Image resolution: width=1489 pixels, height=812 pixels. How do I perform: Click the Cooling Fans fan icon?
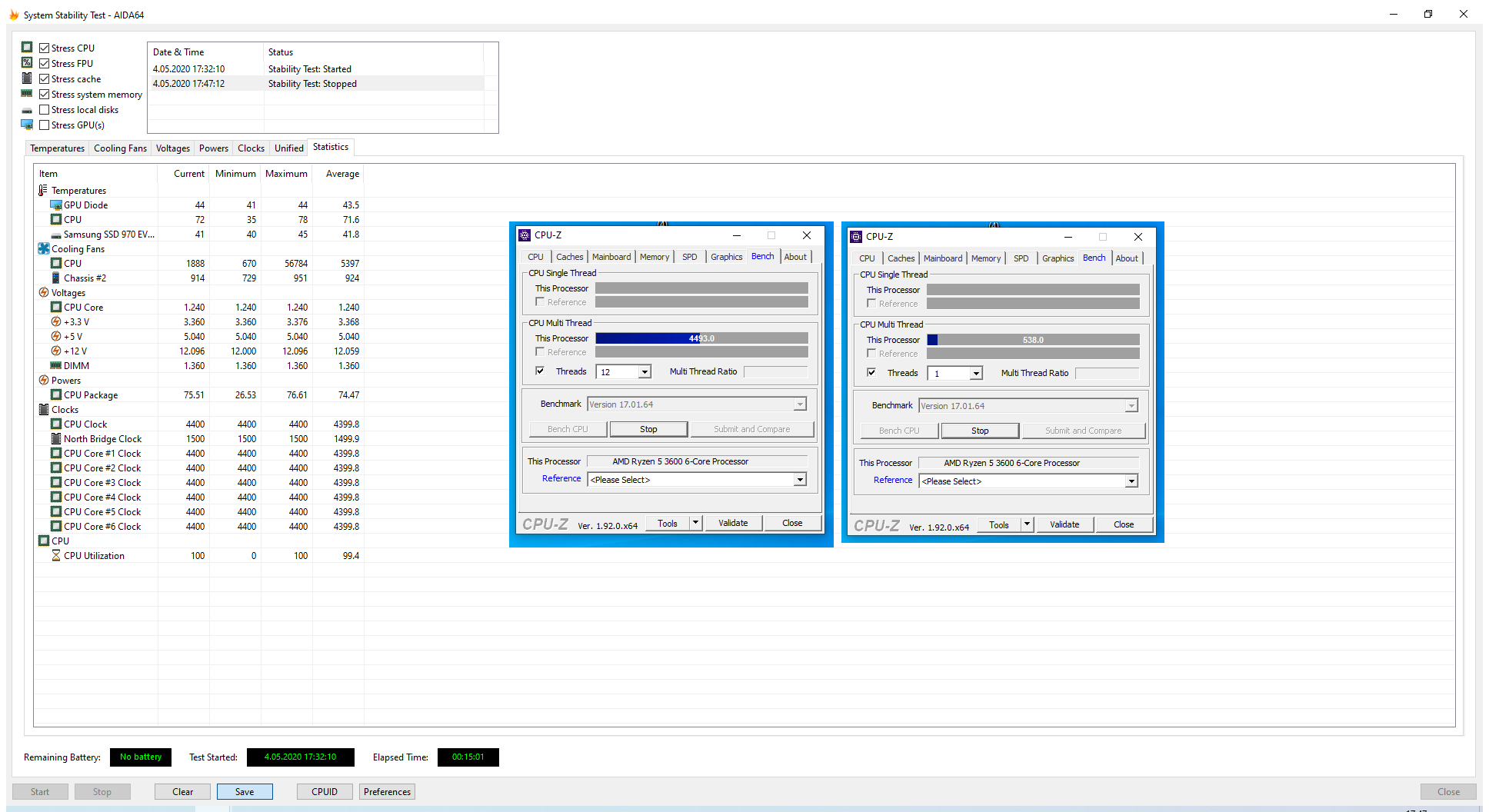point(43,248)
